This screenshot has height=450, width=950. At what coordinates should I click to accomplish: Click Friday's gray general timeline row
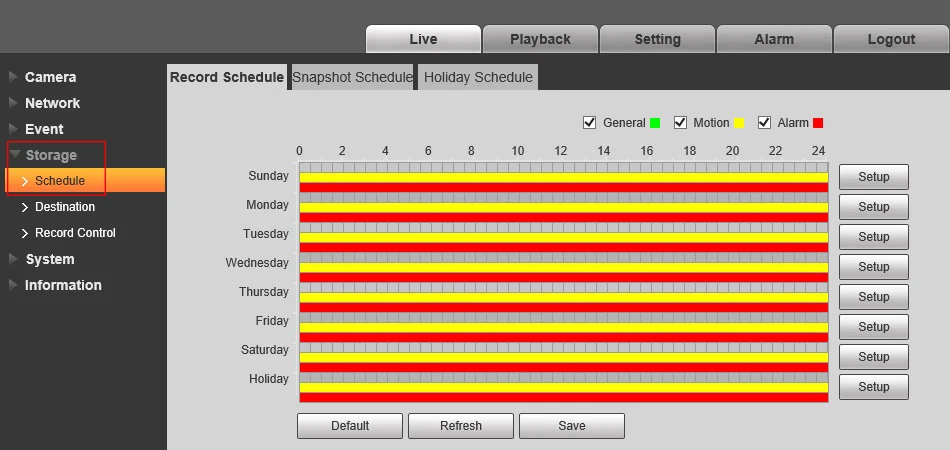point(563,317)
